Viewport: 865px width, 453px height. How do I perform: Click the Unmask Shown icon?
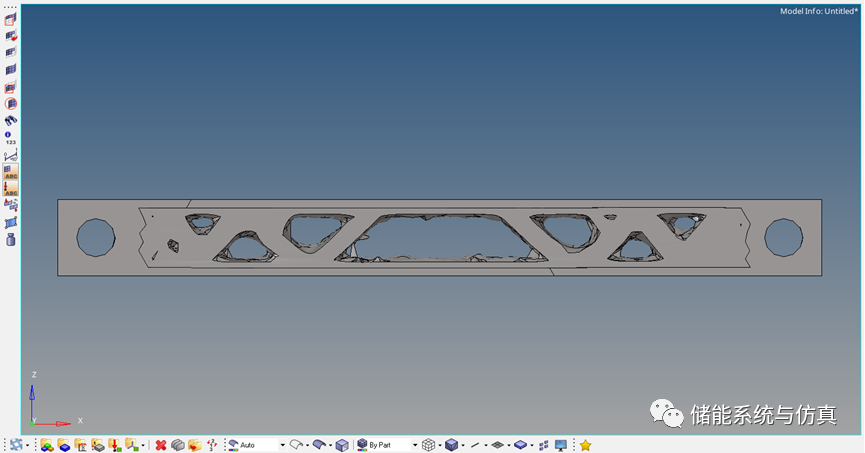tap(10, 87)
